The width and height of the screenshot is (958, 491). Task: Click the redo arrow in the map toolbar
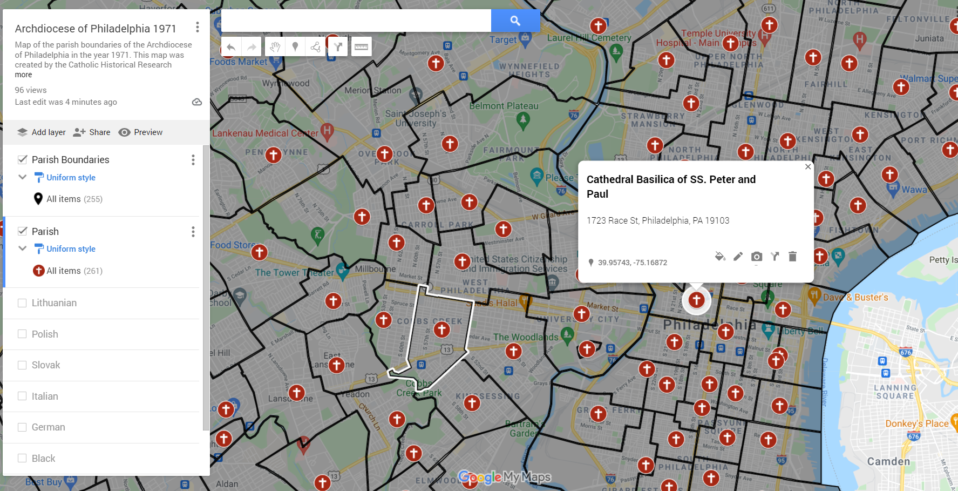(x=251, y=47)
